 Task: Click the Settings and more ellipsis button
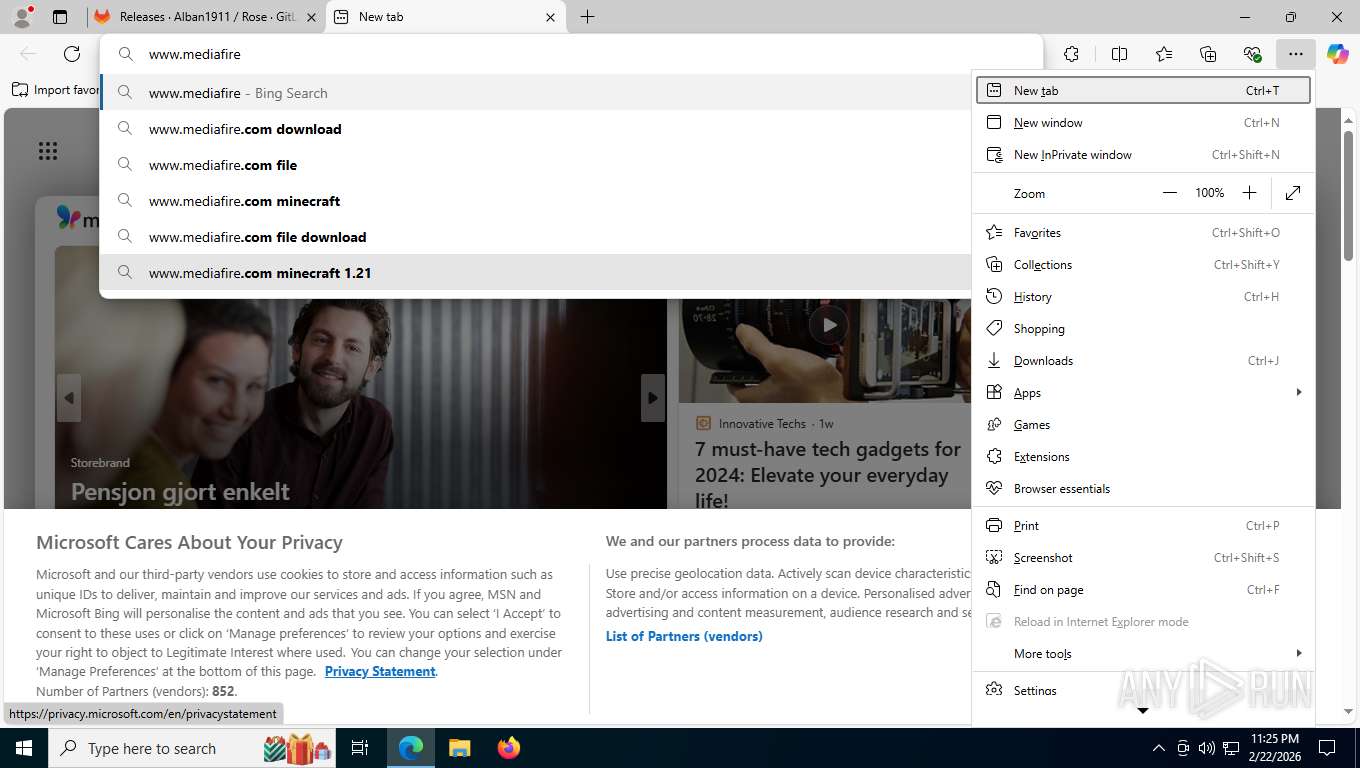pyautogui.click(x=1295, y=54)
